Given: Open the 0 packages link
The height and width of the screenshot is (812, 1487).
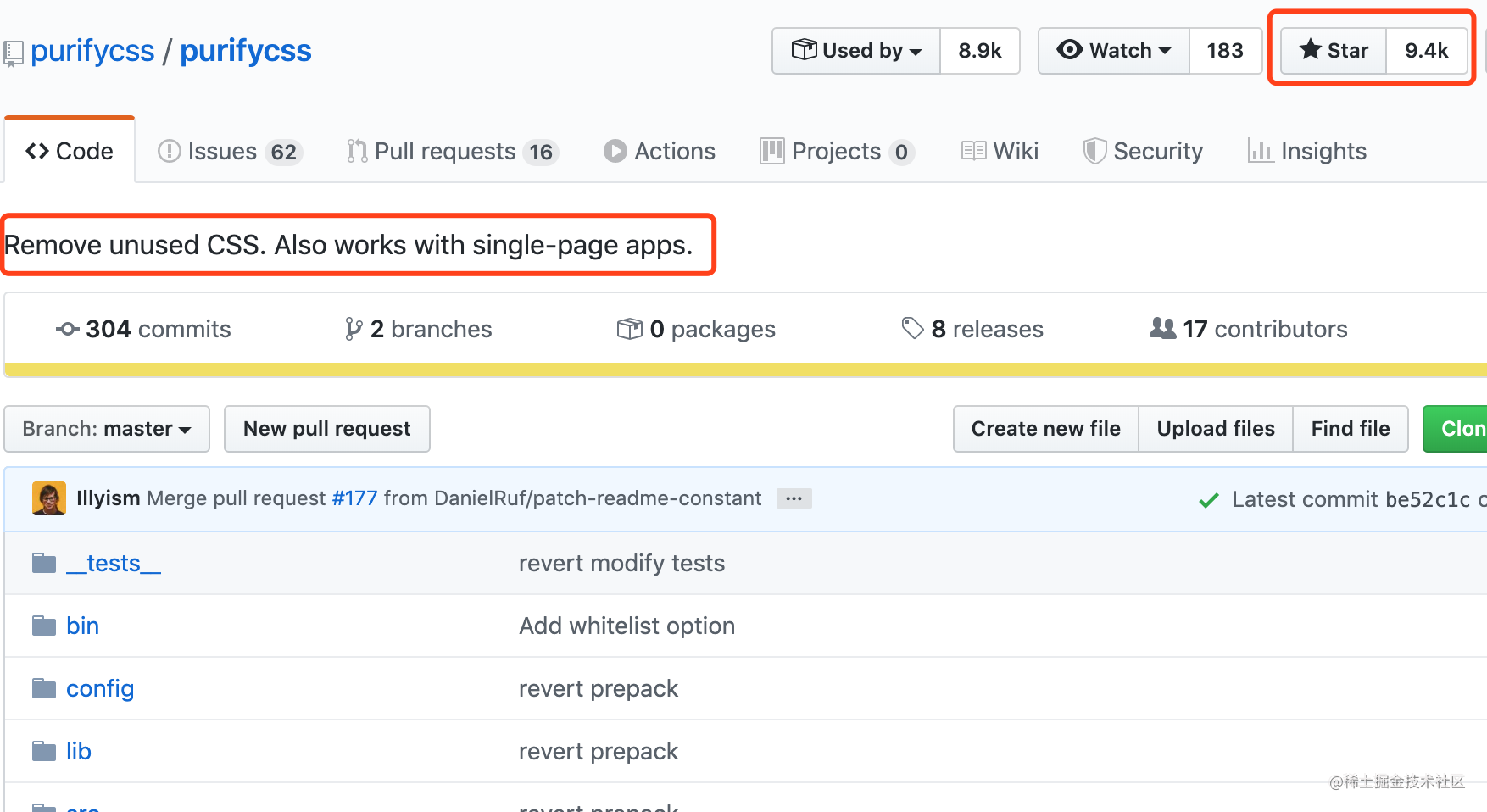Looking at the screenshot, I should click(696, 329).
